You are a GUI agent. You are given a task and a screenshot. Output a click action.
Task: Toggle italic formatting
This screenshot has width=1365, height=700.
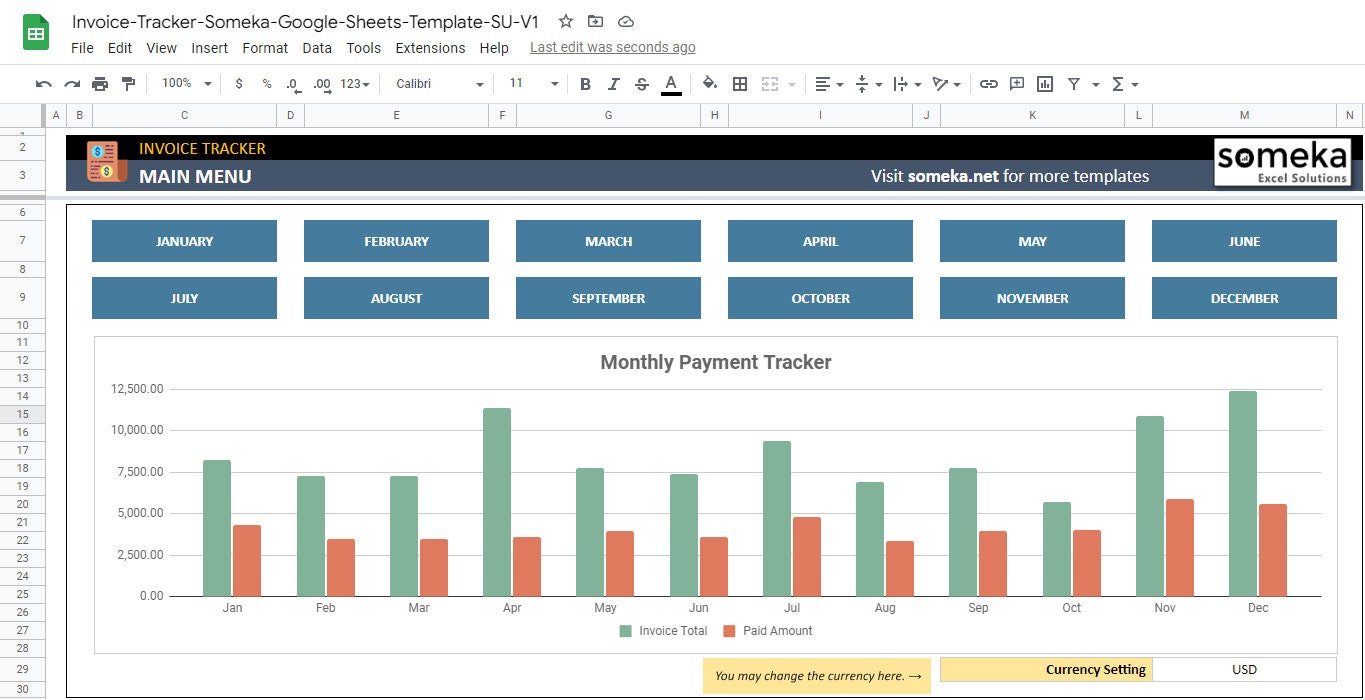click(614, 84)
